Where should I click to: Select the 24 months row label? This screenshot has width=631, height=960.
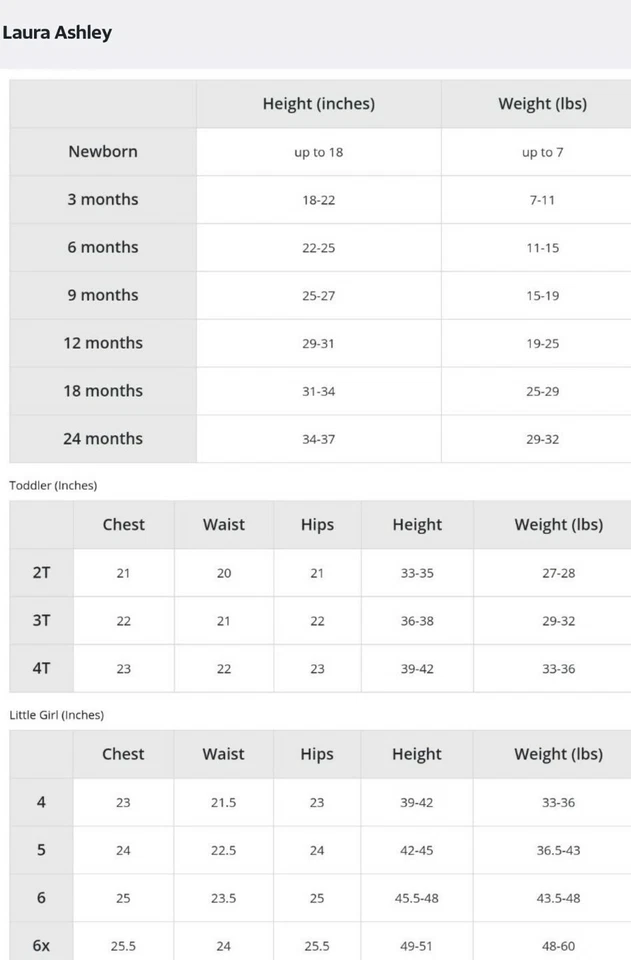(x=103, y=438)
